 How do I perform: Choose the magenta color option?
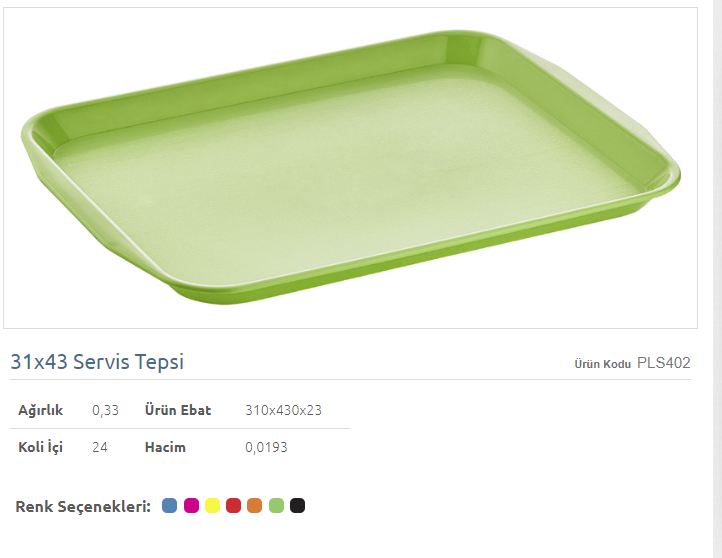[191, 506]
